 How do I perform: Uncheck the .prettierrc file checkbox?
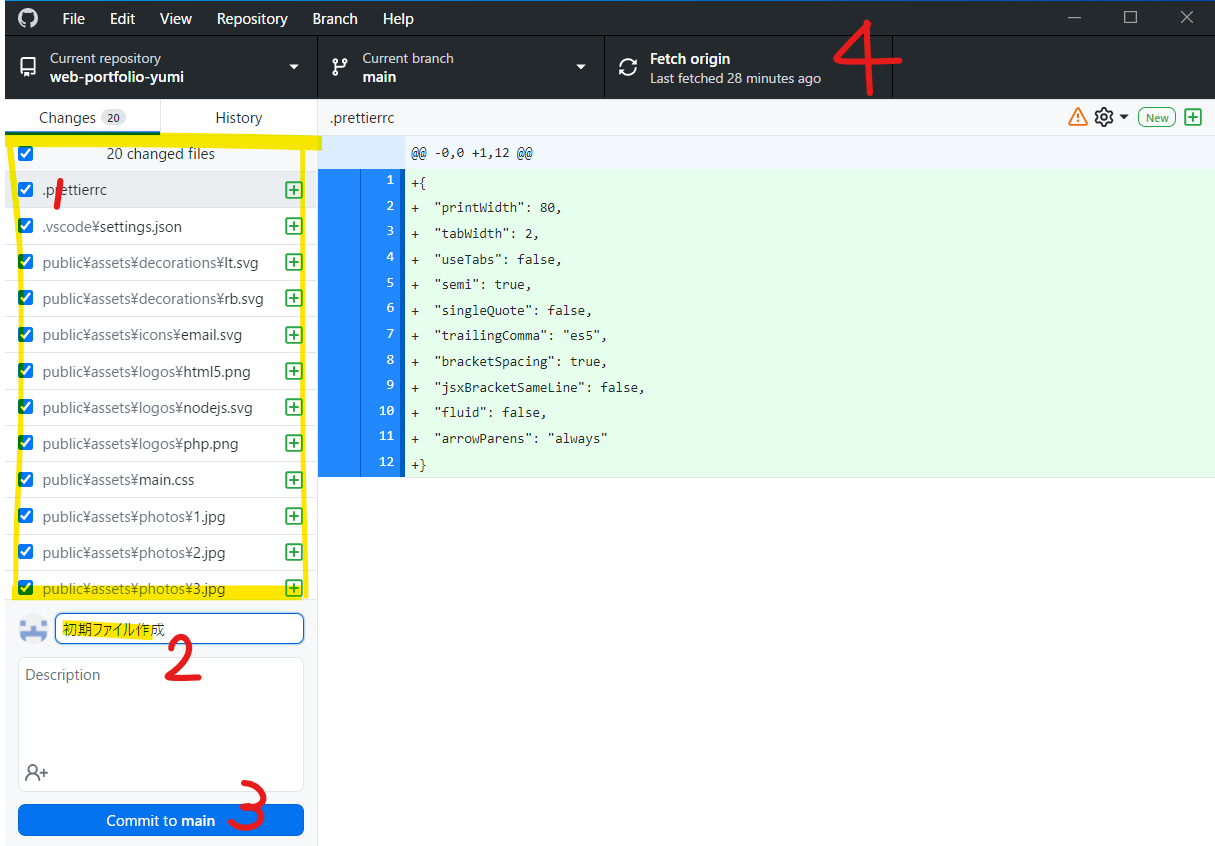[26, 190]
